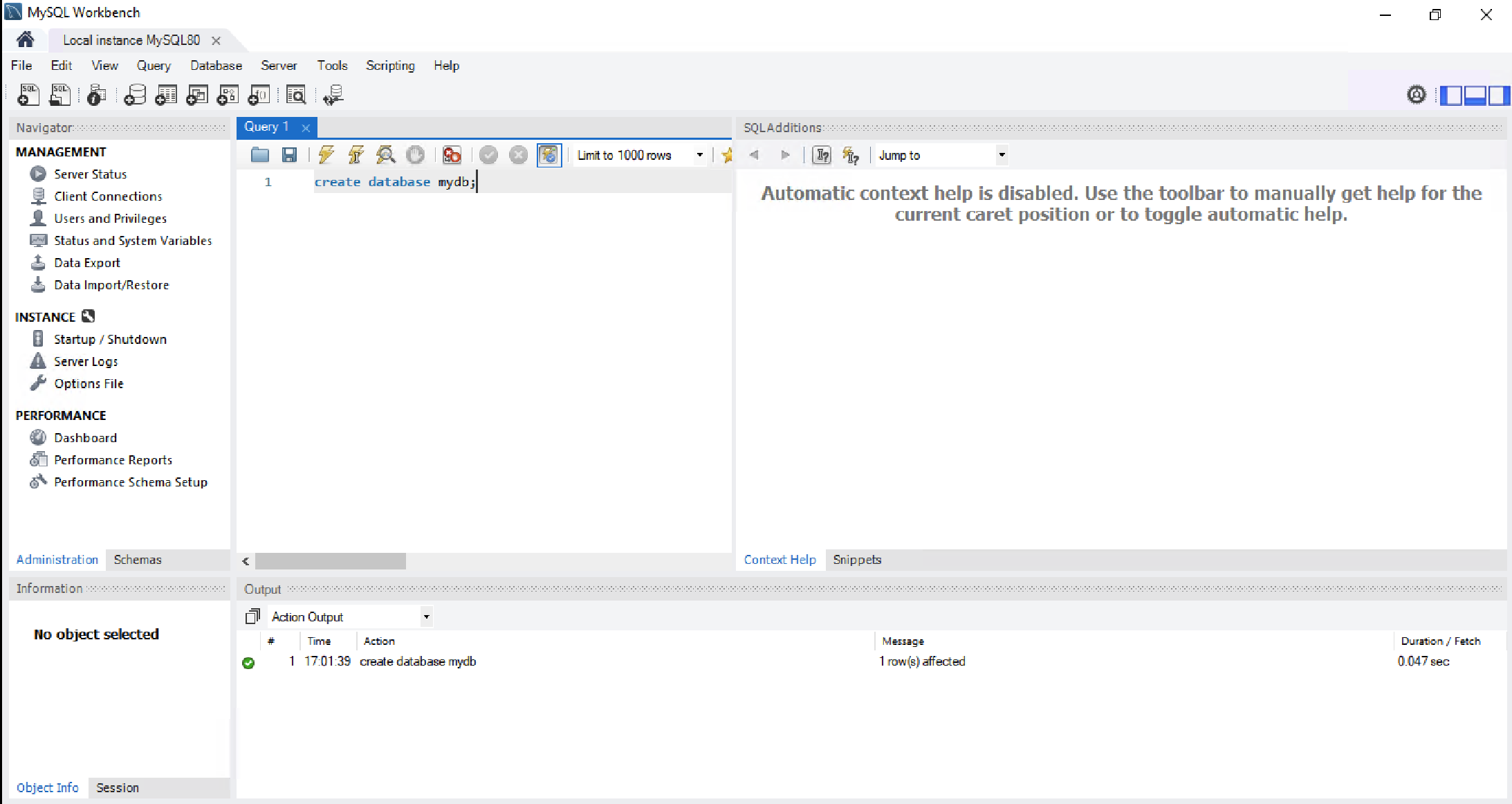
Task: Switch to Snippets tab
Action: tap(857, 559)
